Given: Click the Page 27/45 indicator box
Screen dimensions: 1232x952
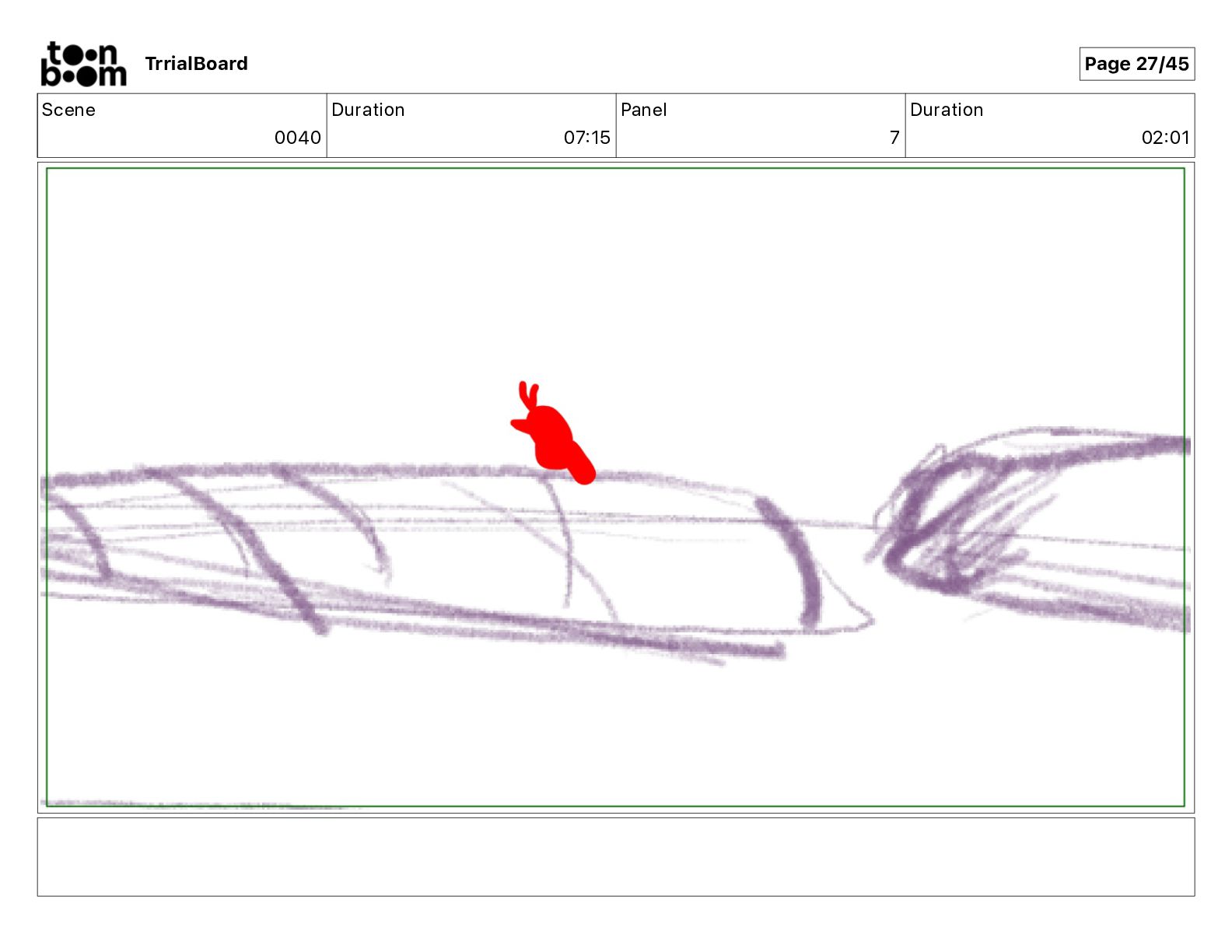Looking at the screenshot, I should 1136,64.
